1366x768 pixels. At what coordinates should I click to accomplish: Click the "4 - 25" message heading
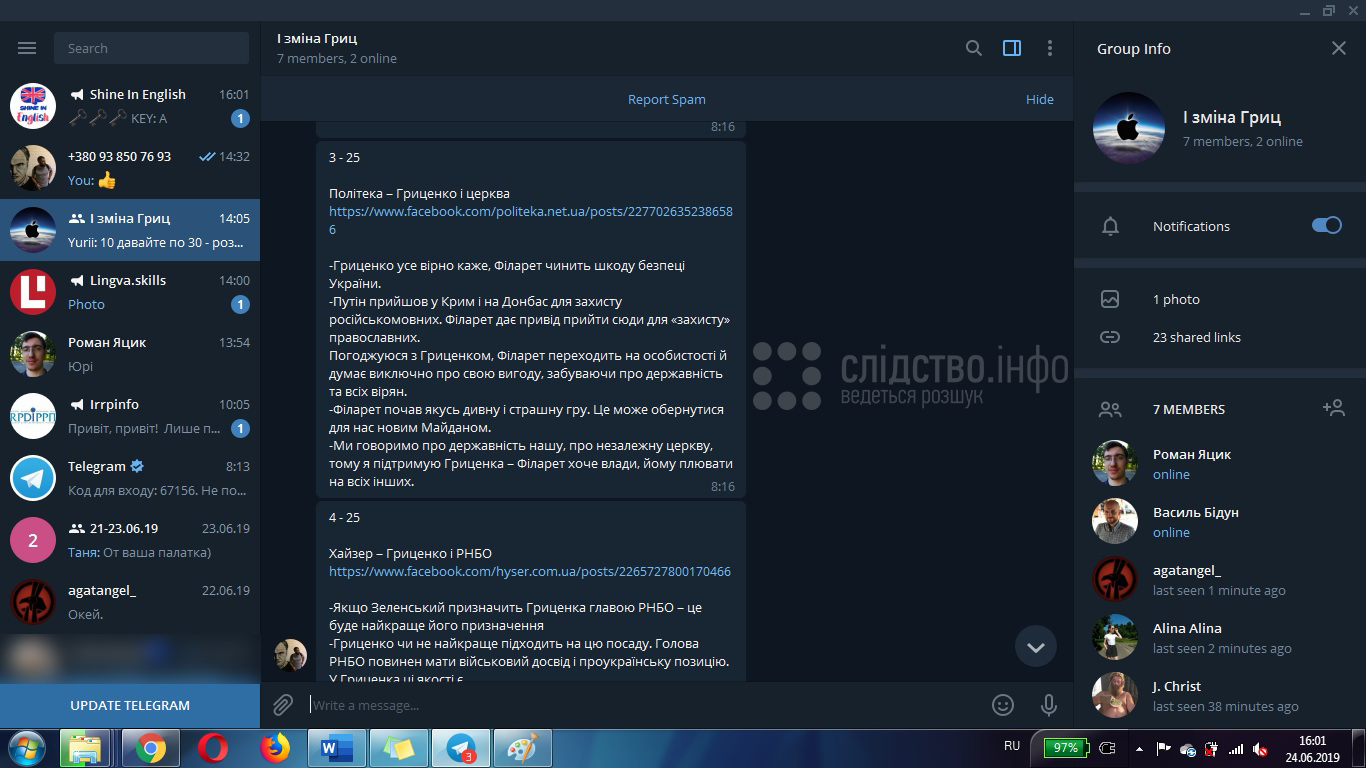tap(344, 517)
